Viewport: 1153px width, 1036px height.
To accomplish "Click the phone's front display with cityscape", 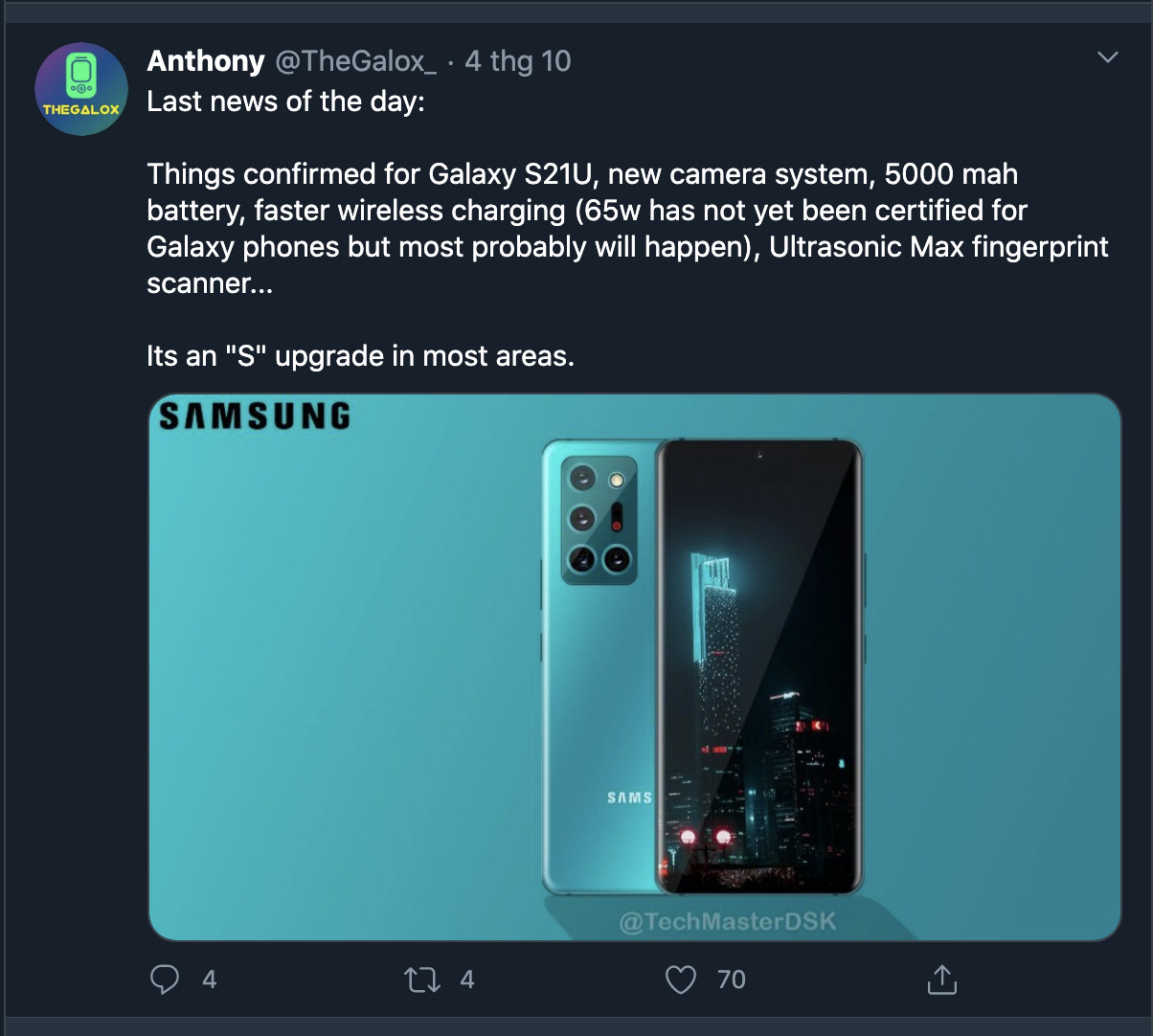I will [x=758, y=670].
